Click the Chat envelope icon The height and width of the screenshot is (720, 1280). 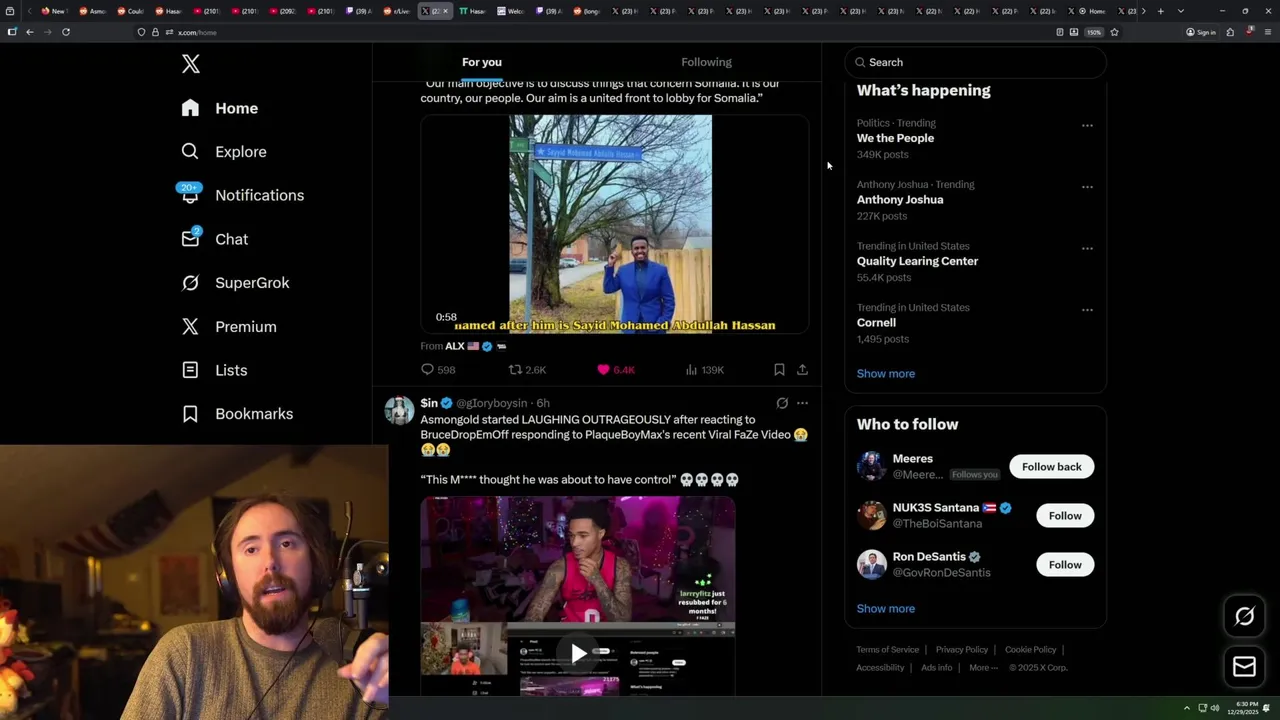[x=190, y=239]
